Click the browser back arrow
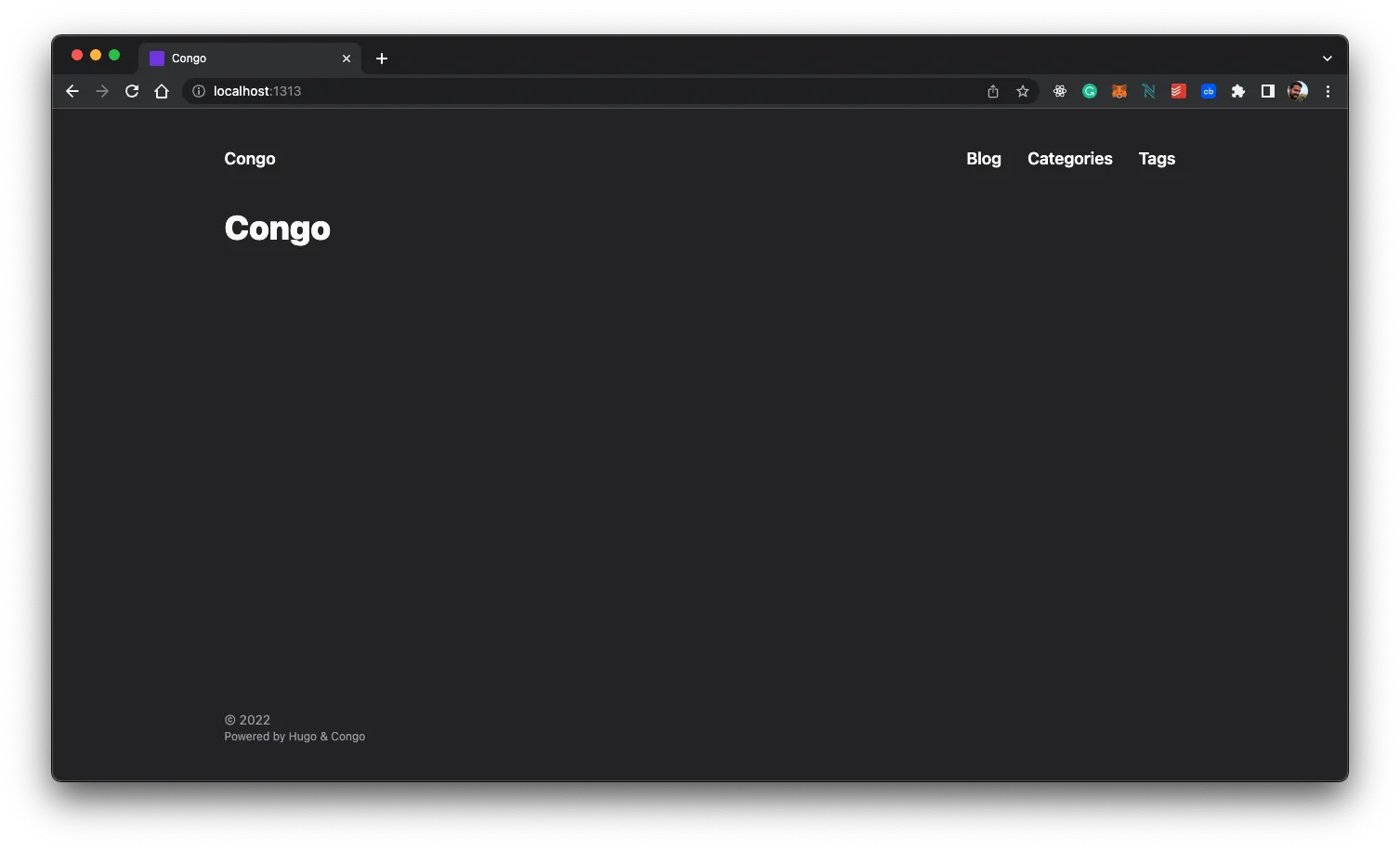The image size is (1400, 850). 72,91
